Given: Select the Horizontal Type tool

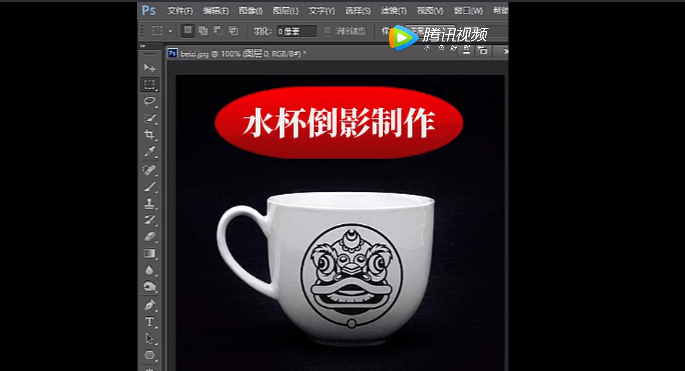Looking at the screenshot, I should (149, 322).
